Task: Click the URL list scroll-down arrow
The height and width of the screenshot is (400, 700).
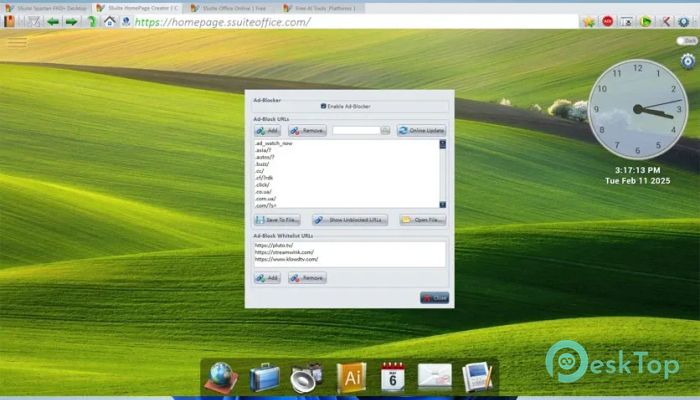Action: 442,204
